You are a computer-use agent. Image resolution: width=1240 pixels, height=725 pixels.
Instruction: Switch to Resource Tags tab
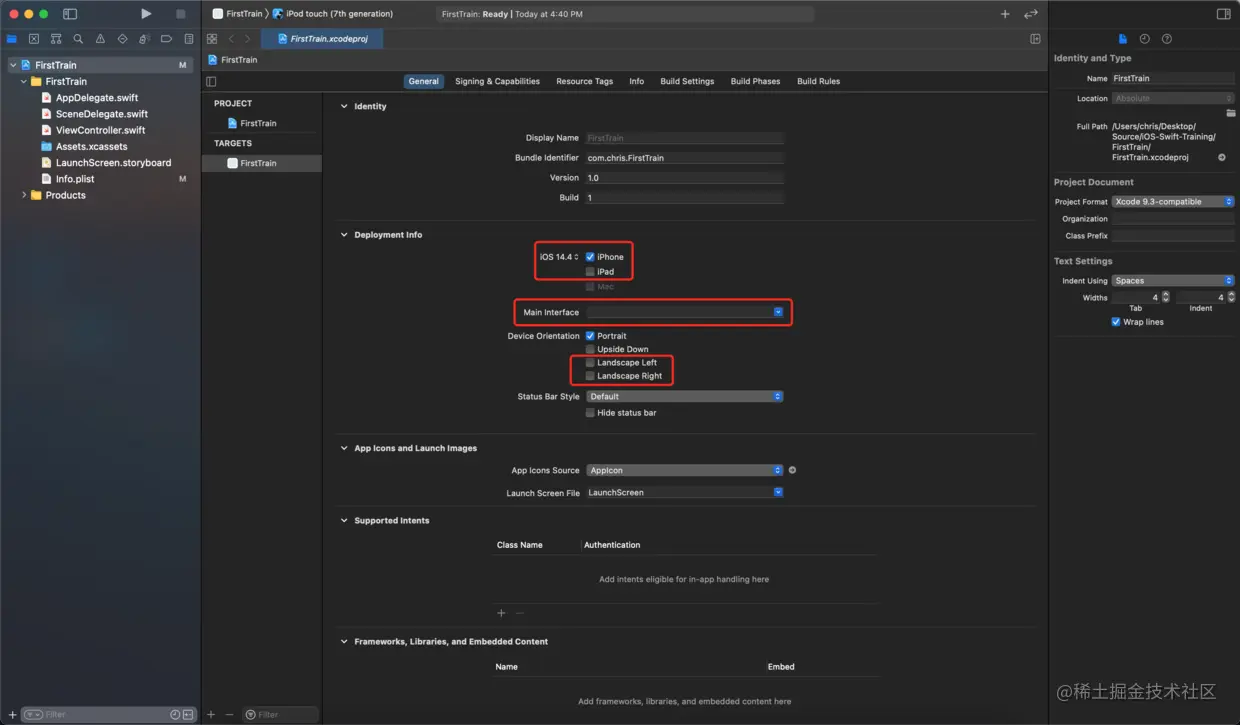584,81
